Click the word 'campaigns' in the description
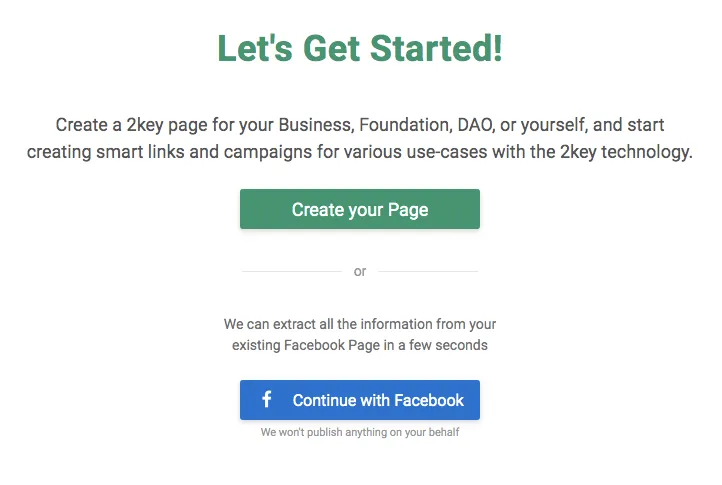 tap(268, 152)
